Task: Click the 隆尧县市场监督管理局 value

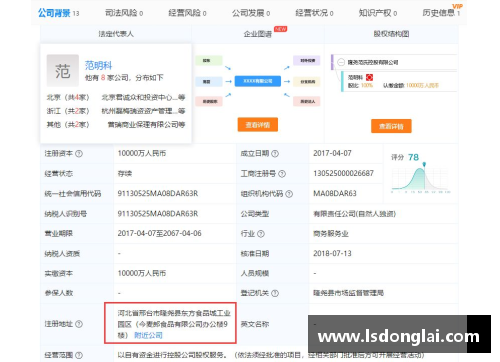Action: (348, 293)
